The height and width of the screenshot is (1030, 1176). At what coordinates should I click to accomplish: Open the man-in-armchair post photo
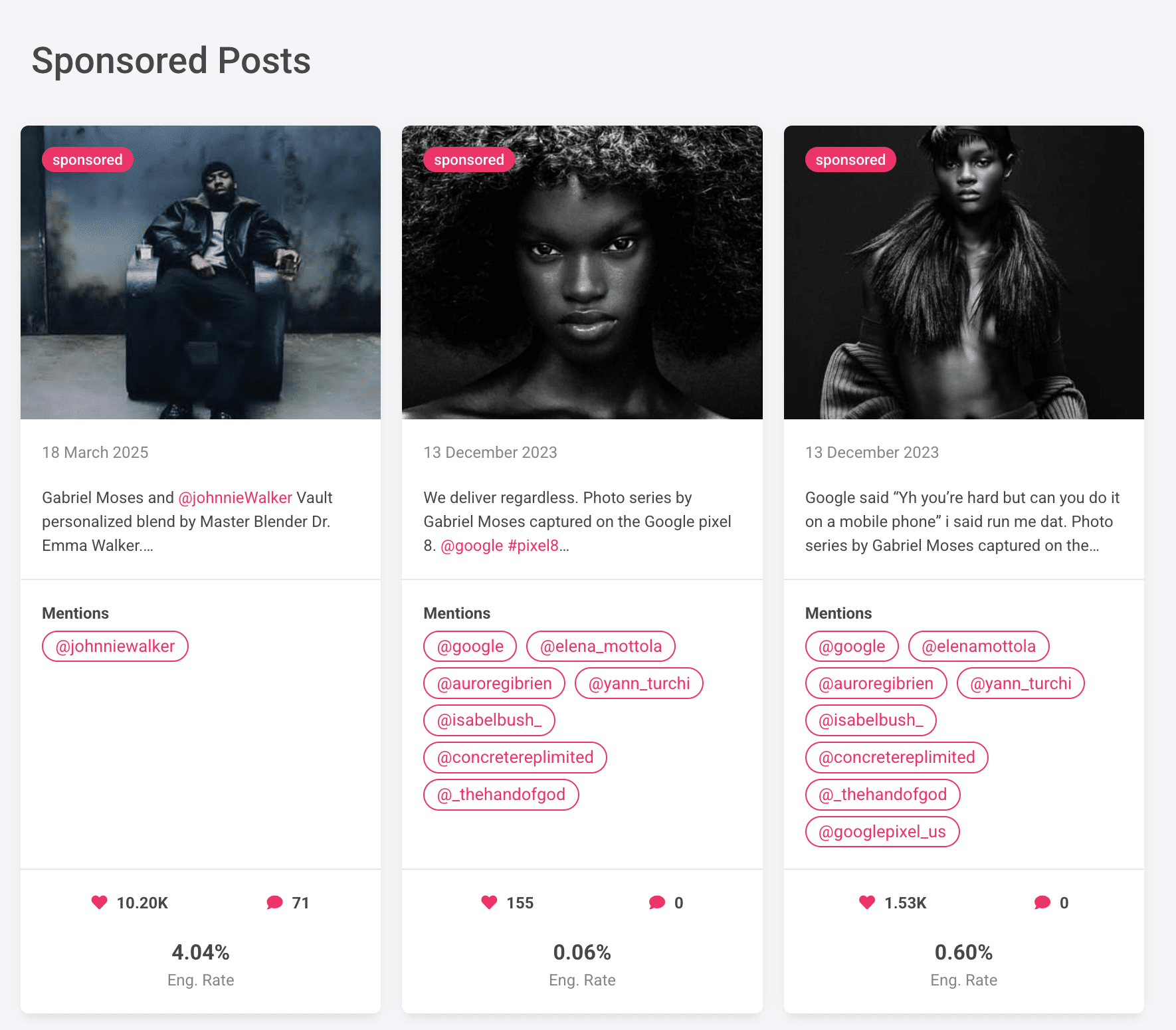click(201, 272)
